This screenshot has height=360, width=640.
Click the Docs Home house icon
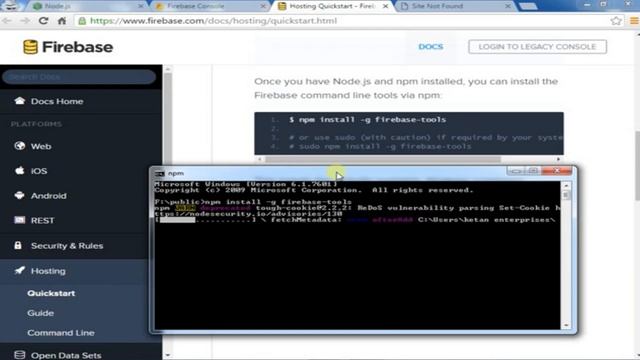tap(19, 101)
